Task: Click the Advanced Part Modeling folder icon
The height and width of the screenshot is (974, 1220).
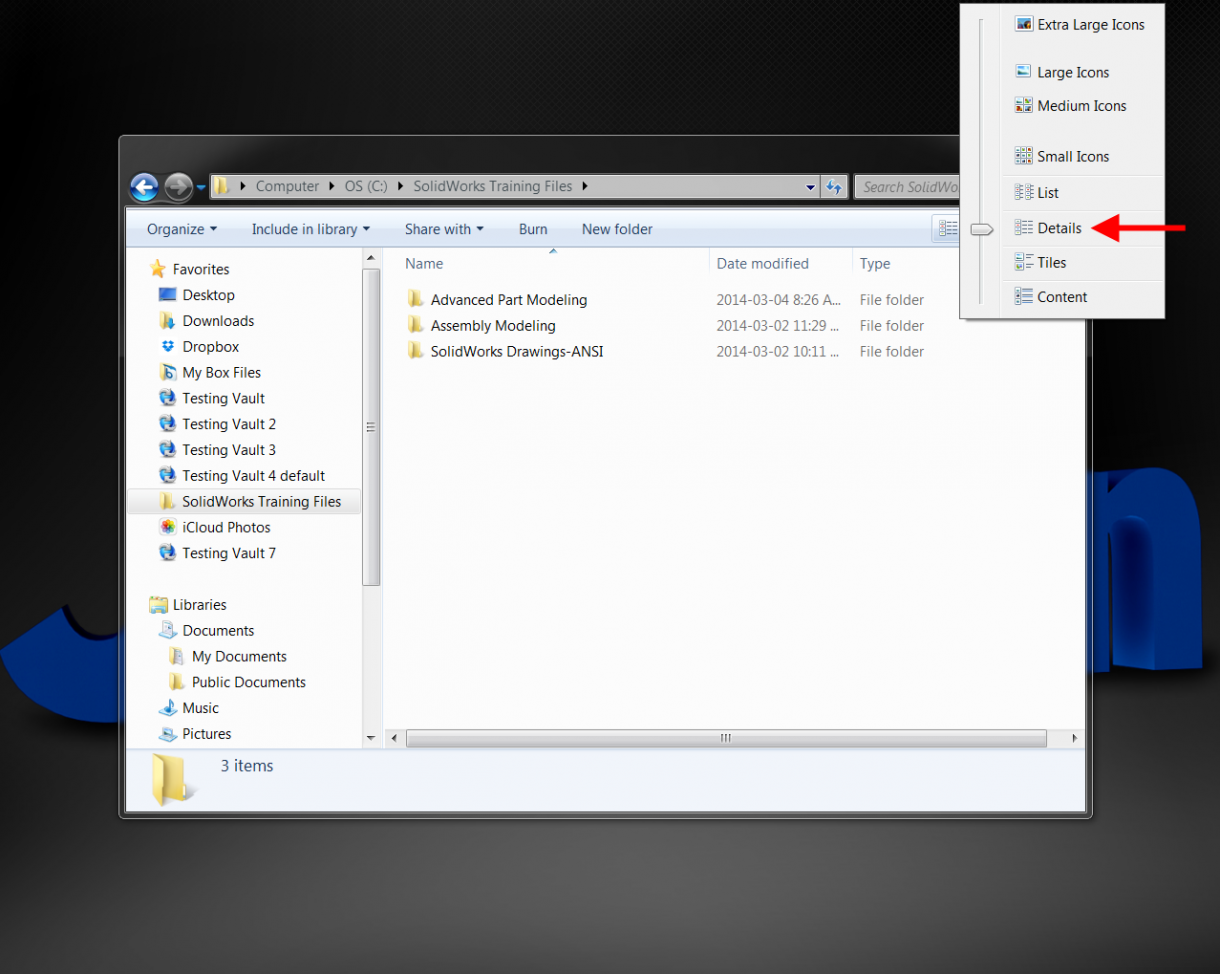Action: (x=416, y=299)
